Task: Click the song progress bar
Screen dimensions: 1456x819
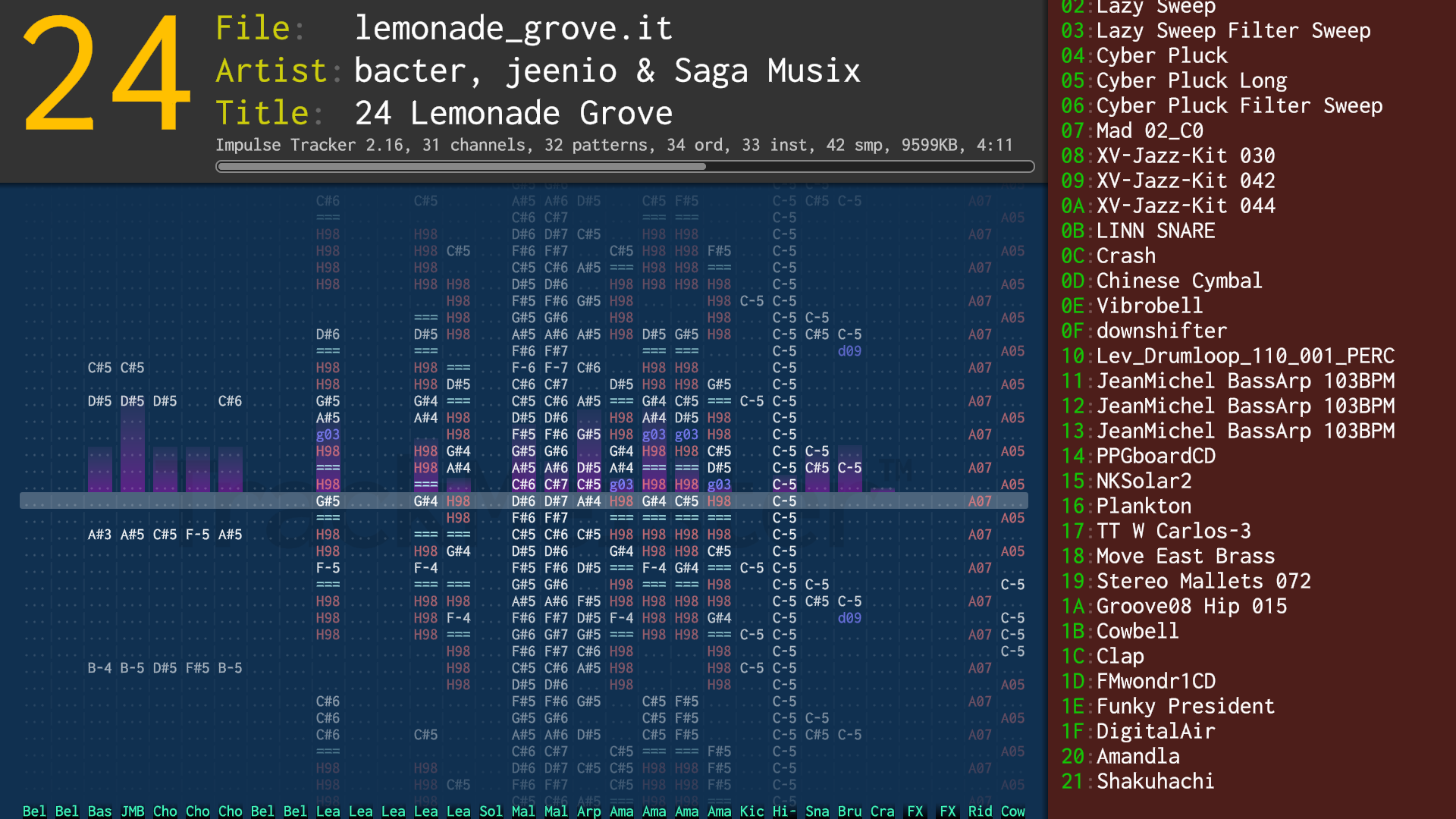Action: tap(624, 166)
